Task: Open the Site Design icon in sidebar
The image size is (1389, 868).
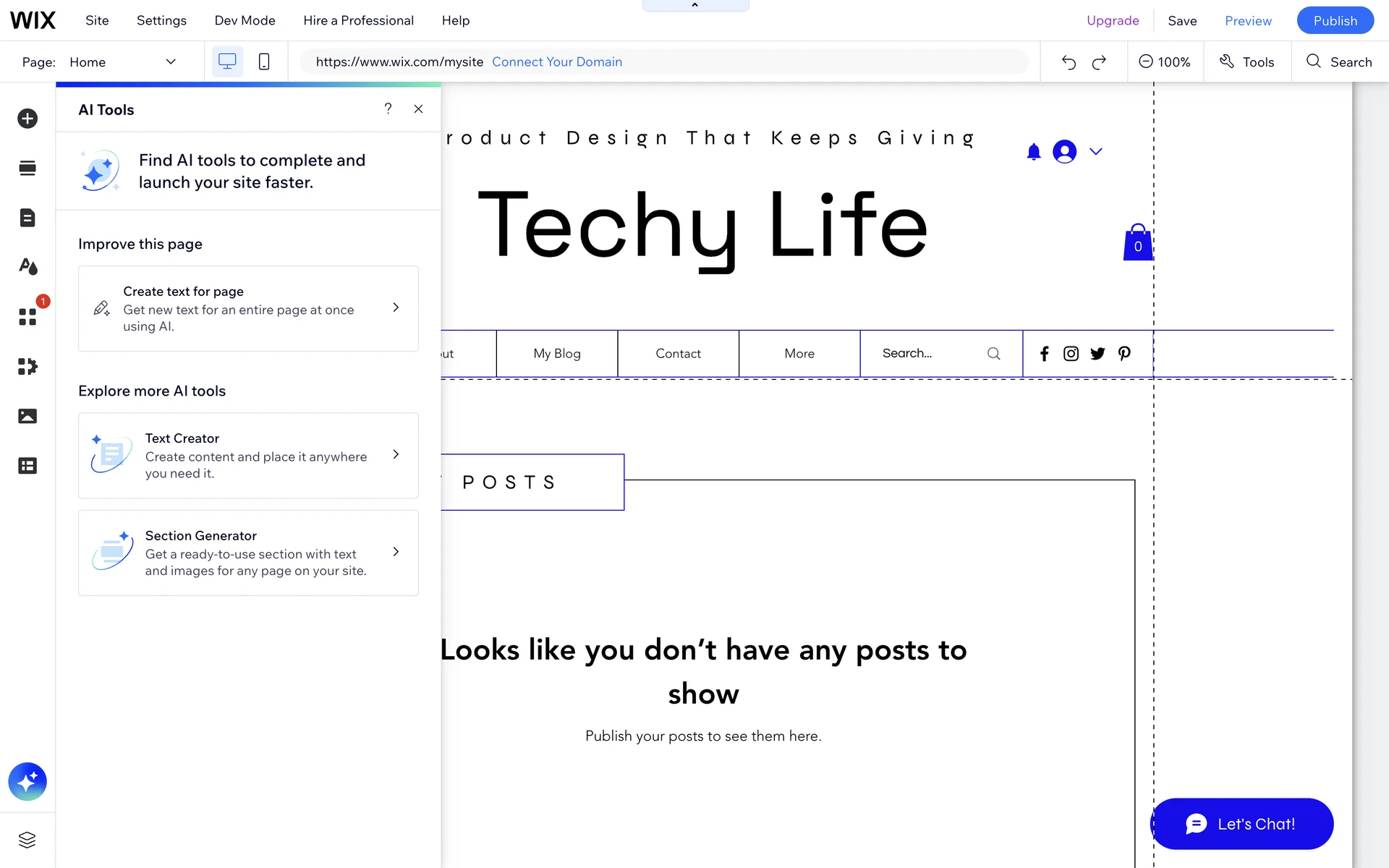Action: click(27, 267)
